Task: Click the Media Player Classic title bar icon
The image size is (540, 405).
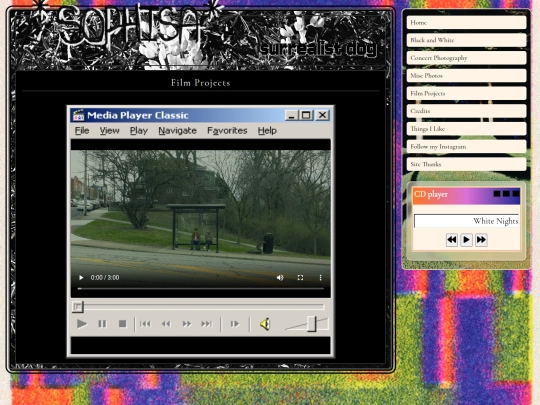Action: click(x=78, y=115)
